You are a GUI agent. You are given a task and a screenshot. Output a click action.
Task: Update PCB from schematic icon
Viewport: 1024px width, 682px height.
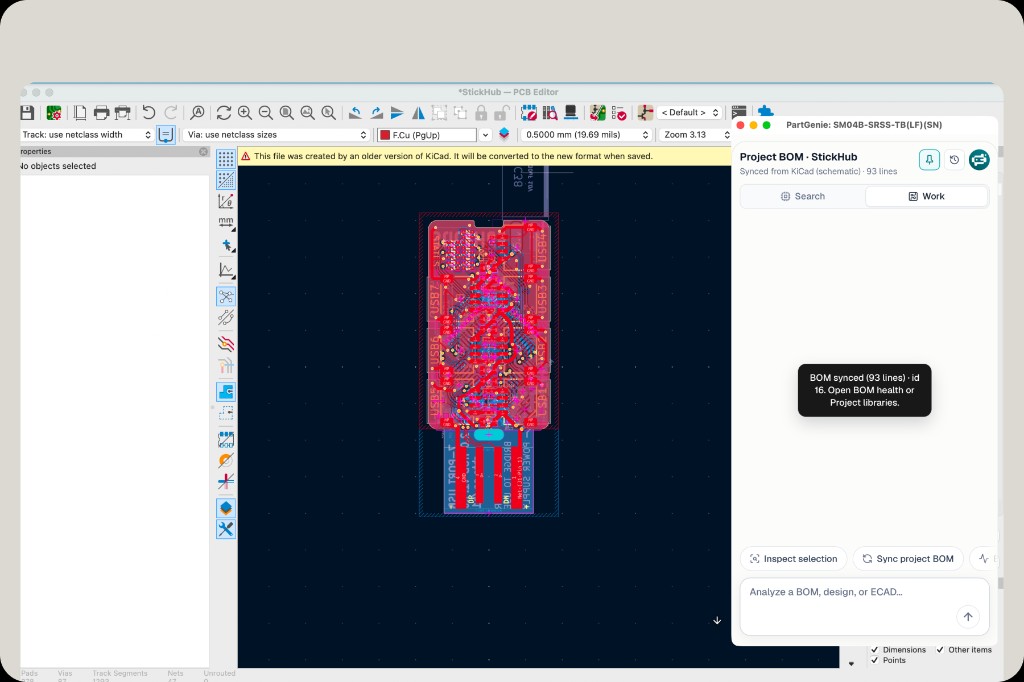pyautogui.click(x=598, y=112)
